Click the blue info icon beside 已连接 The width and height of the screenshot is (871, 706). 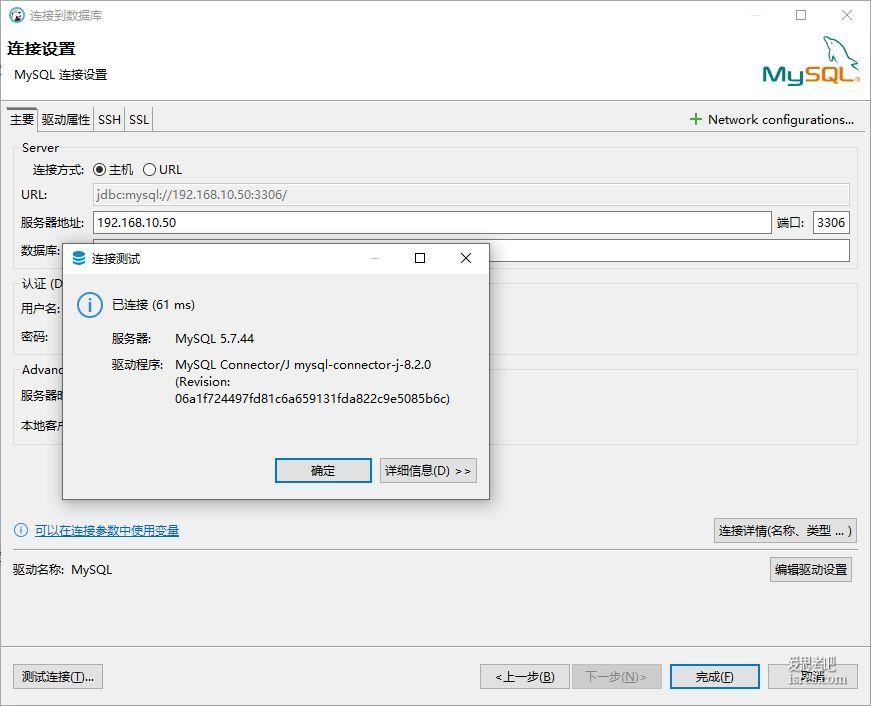(89, 305)
